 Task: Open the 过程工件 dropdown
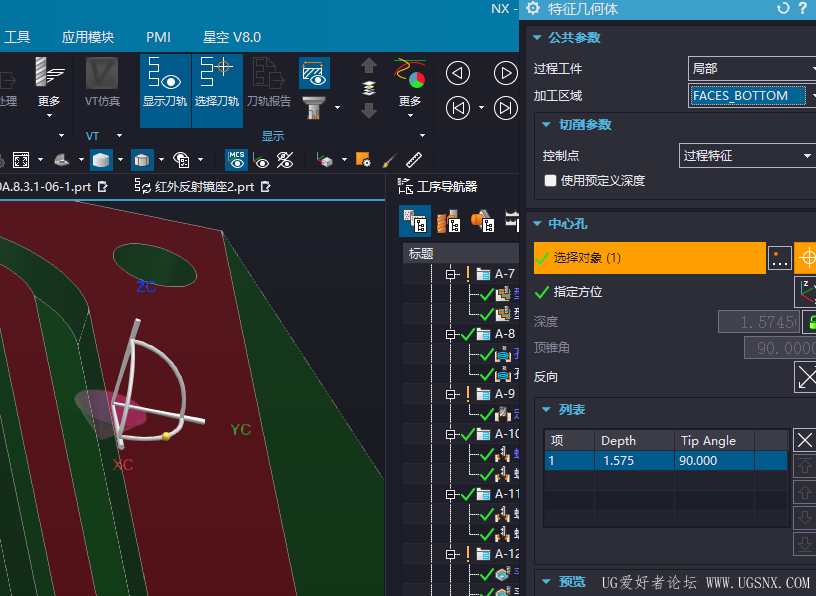tap(752, 69)
